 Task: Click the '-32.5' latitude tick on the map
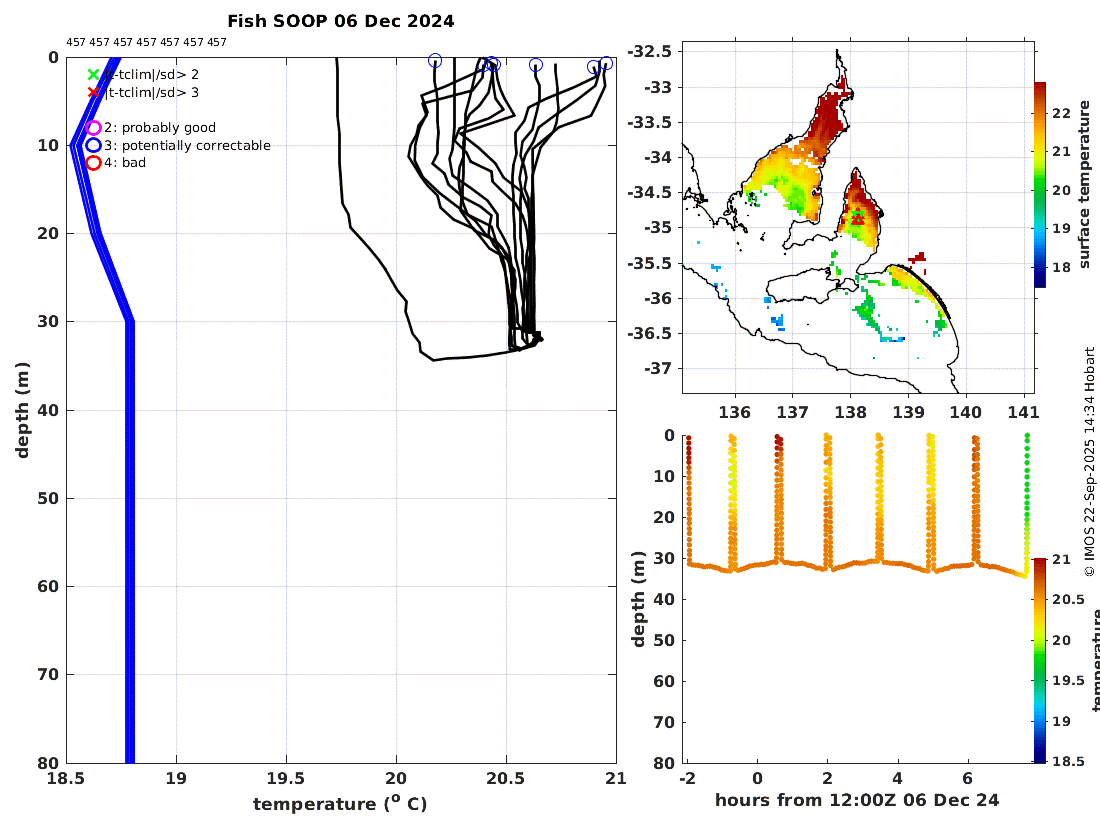tap(649, 51)
